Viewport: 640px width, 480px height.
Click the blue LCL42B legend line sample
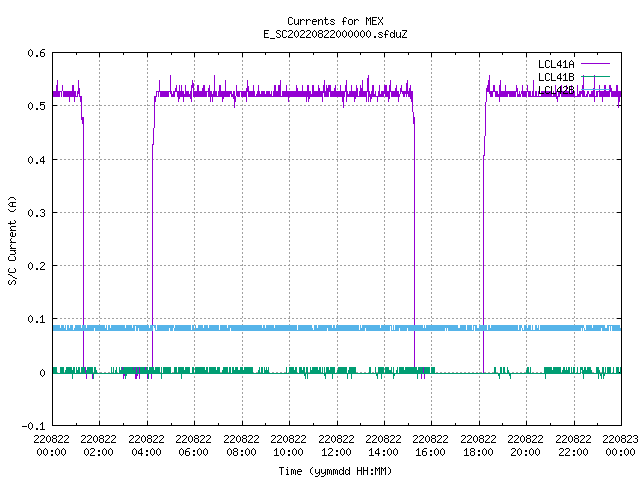point(595,89)
